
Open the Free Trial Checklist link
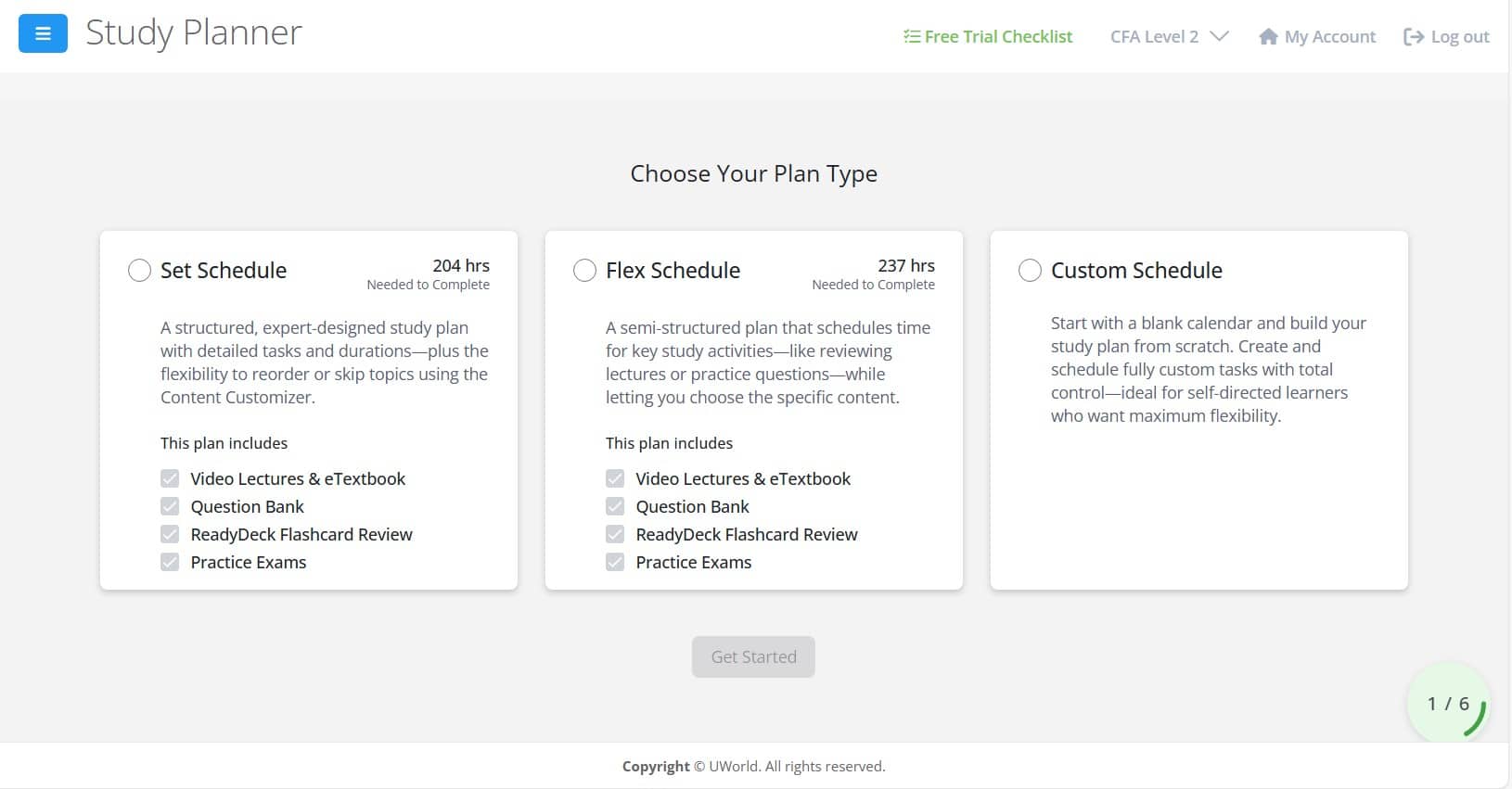pos(998,37)
